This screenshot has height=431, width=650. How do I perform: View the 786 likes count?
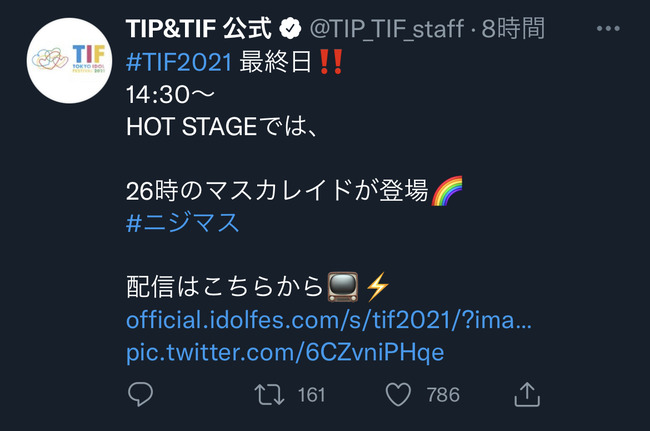[443, 395]
